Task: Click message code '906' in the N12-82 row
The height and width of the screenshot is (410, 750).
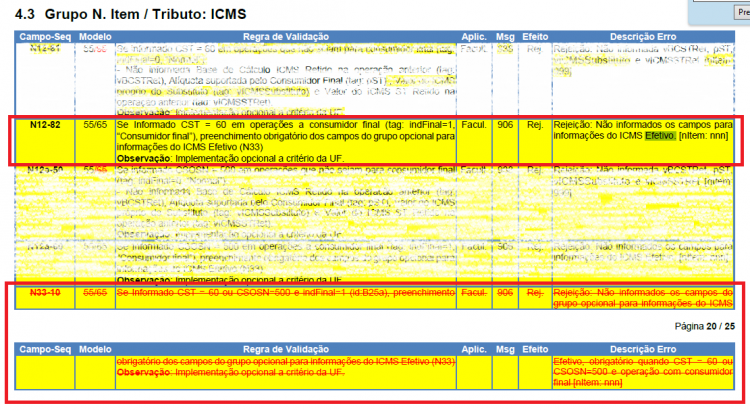Action: tap(505, 125)
